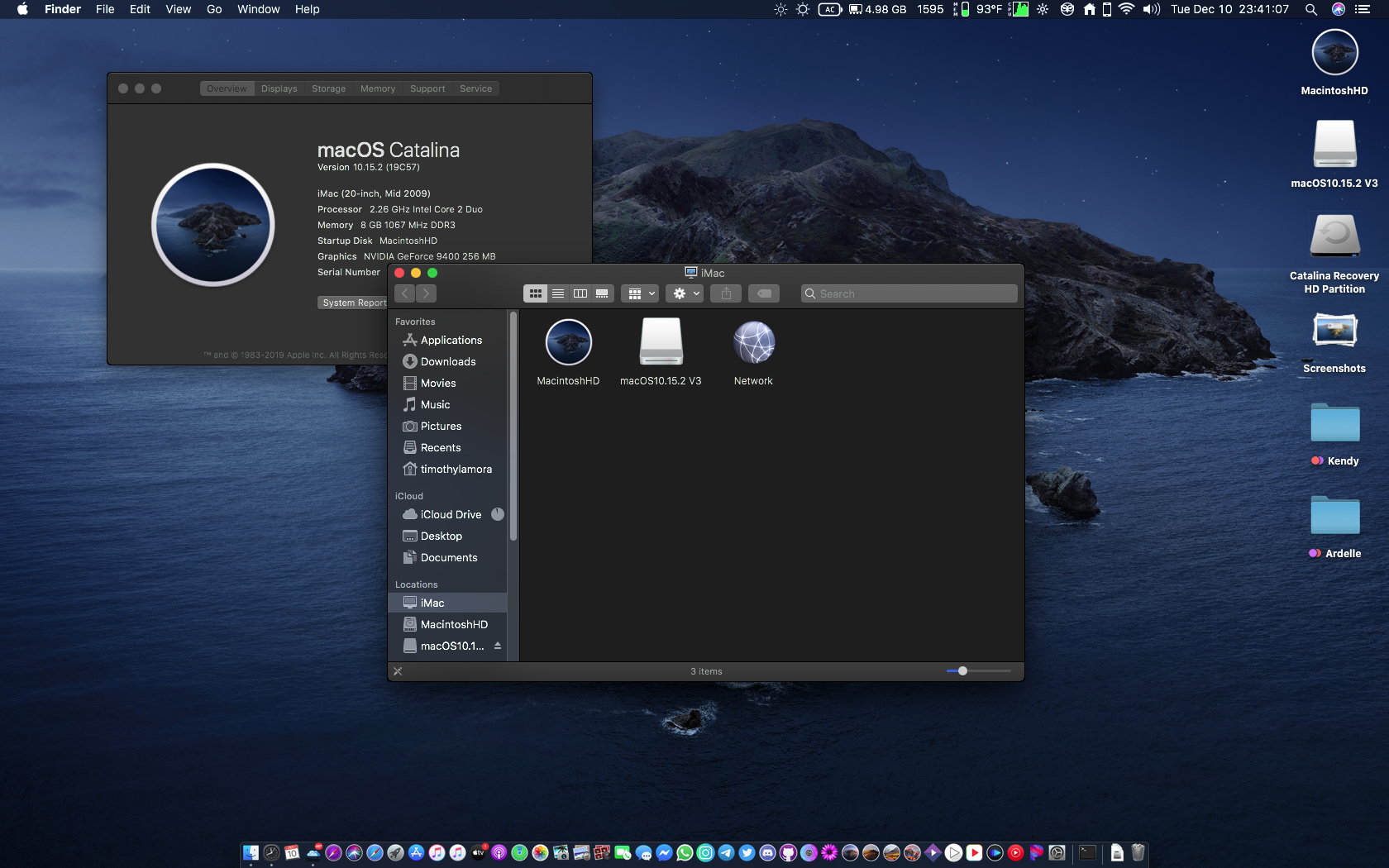Select Music in the sidebar
1389x868 pixels.
[x=447, y=404]
